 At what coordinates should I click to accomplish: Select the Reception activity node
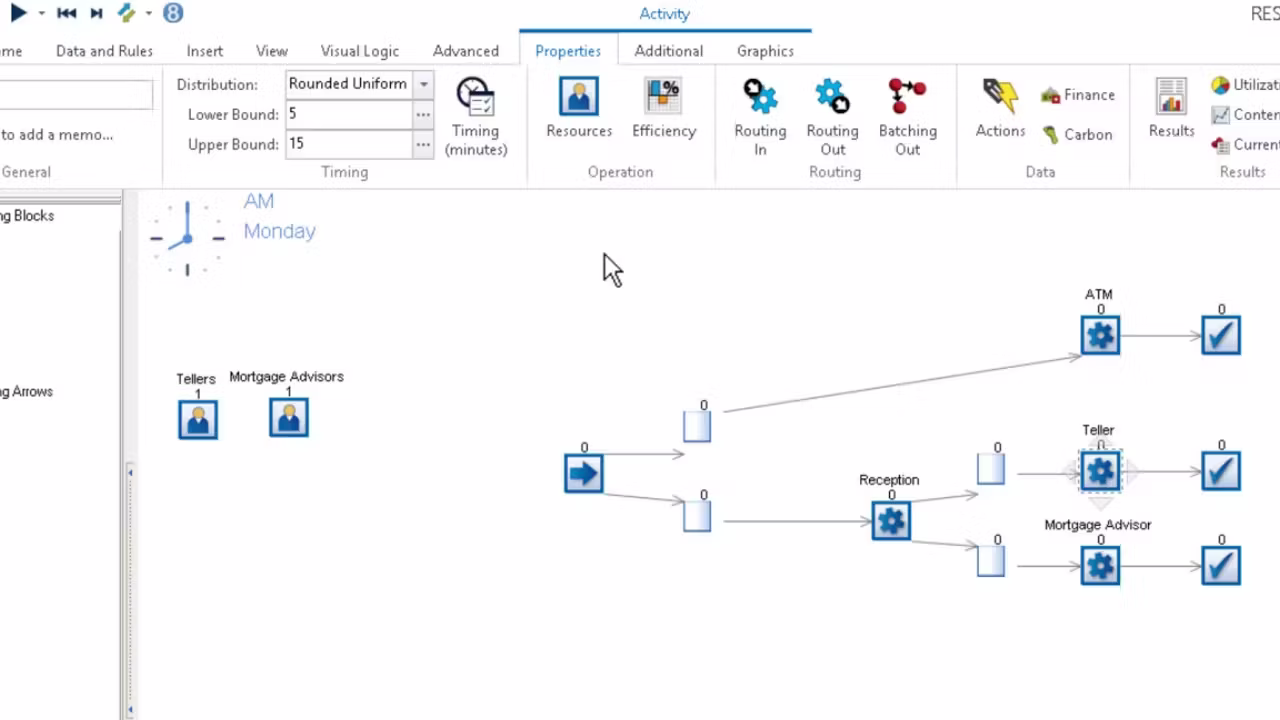point(891,521)
